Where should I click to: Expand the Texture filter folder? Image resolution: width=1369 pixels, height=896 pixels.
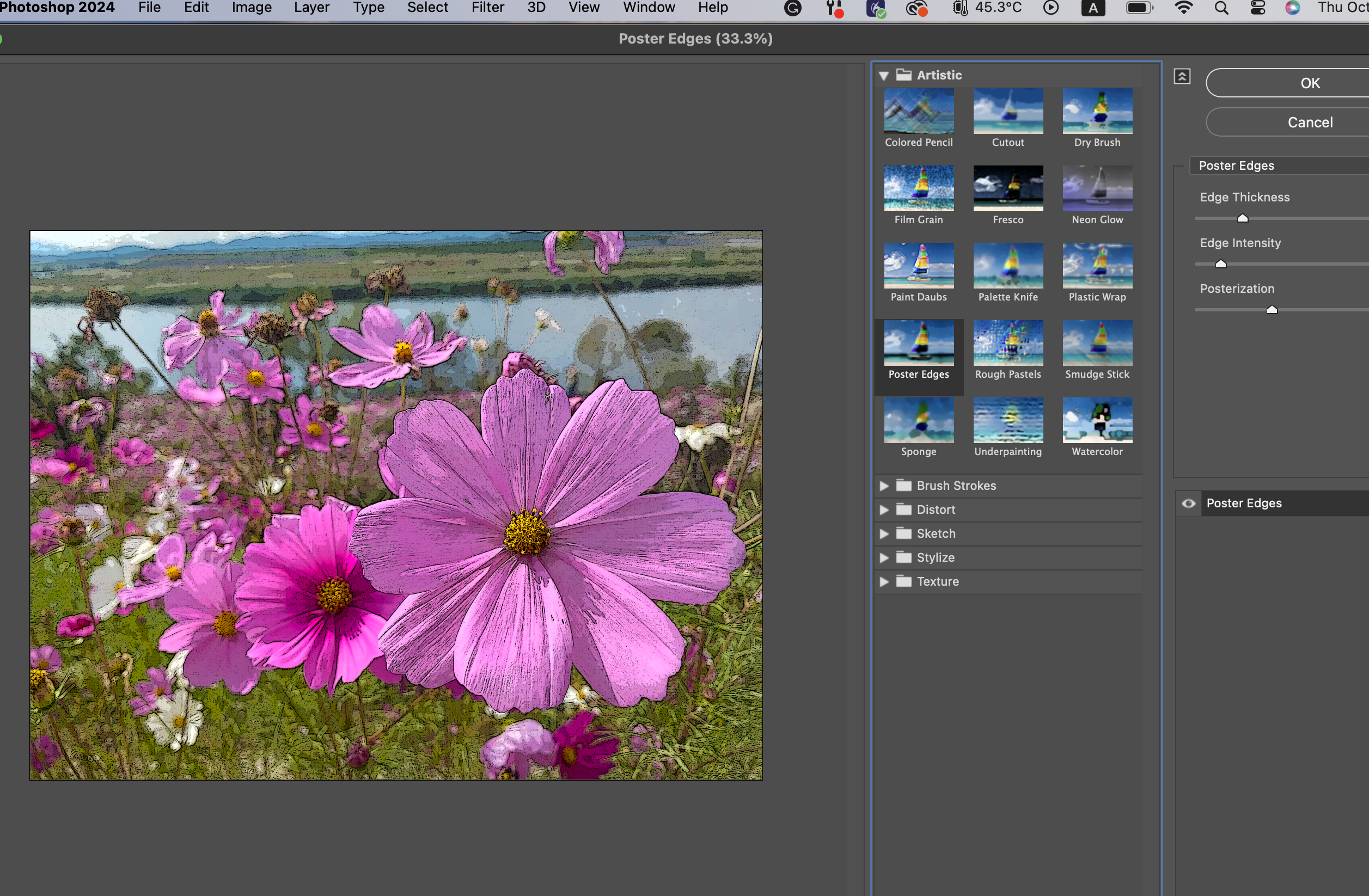[884, 581]
